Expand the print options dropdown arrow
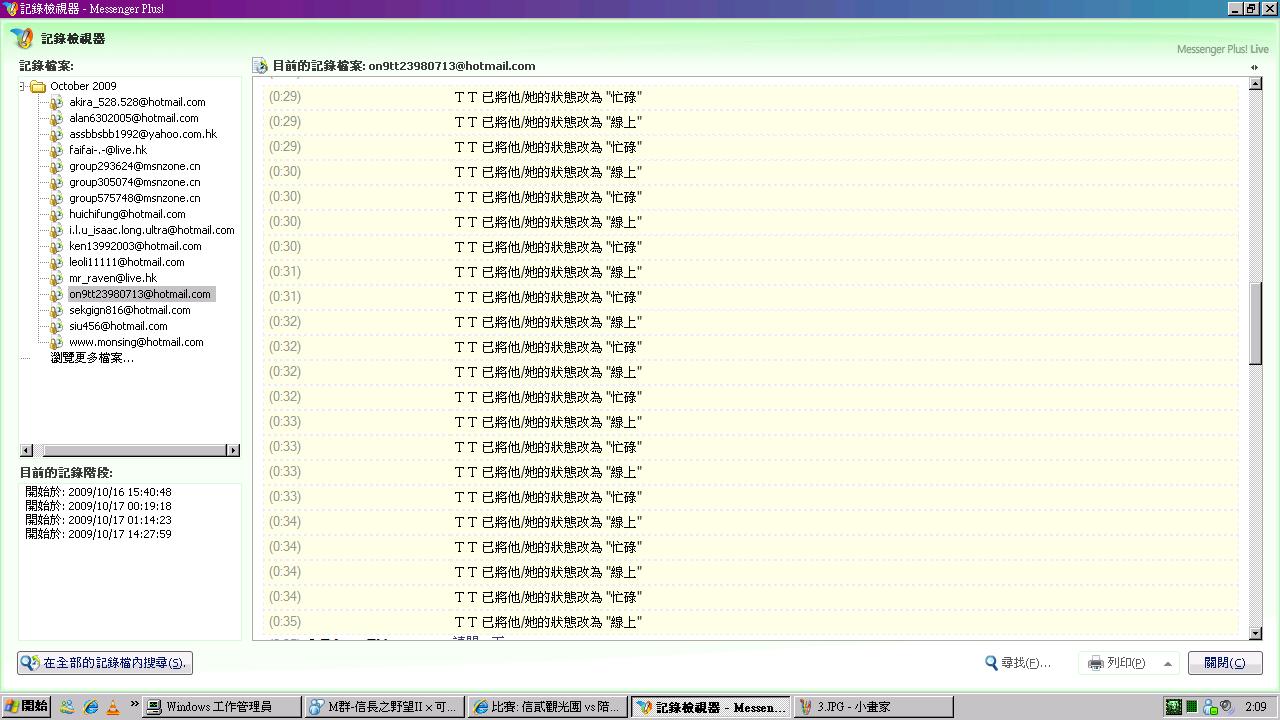 (1167, 663)
